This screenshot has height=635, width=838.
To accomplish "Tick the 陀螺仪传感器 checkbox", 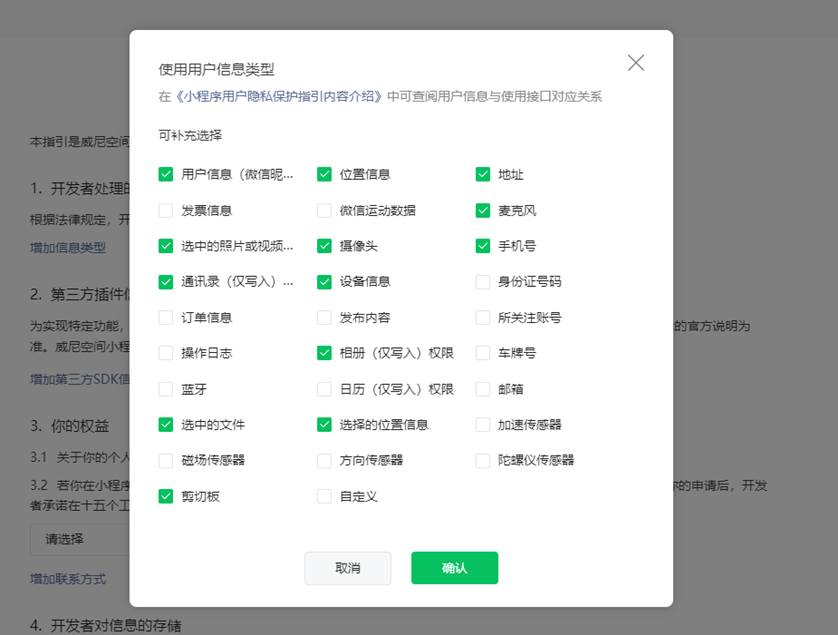I will 483,460.
